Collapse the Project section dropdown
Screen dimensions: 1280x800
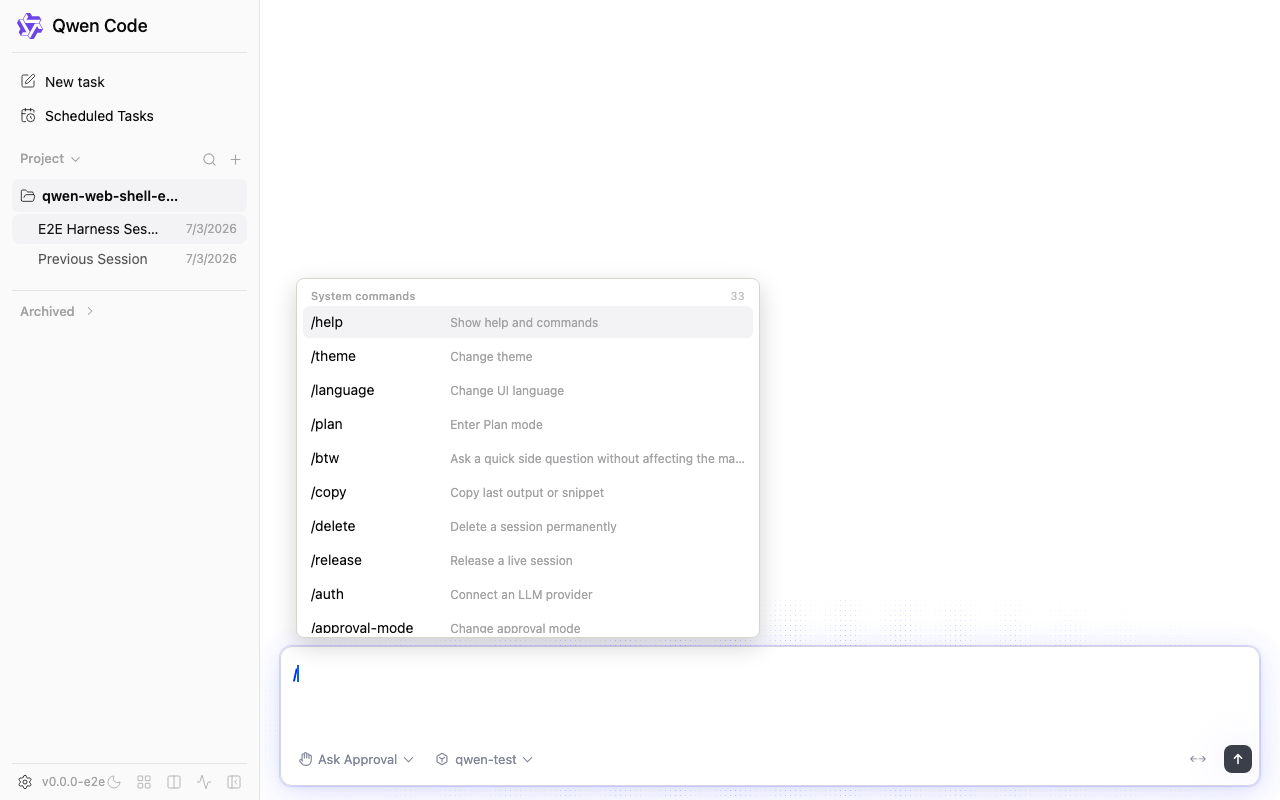point(50,159)
